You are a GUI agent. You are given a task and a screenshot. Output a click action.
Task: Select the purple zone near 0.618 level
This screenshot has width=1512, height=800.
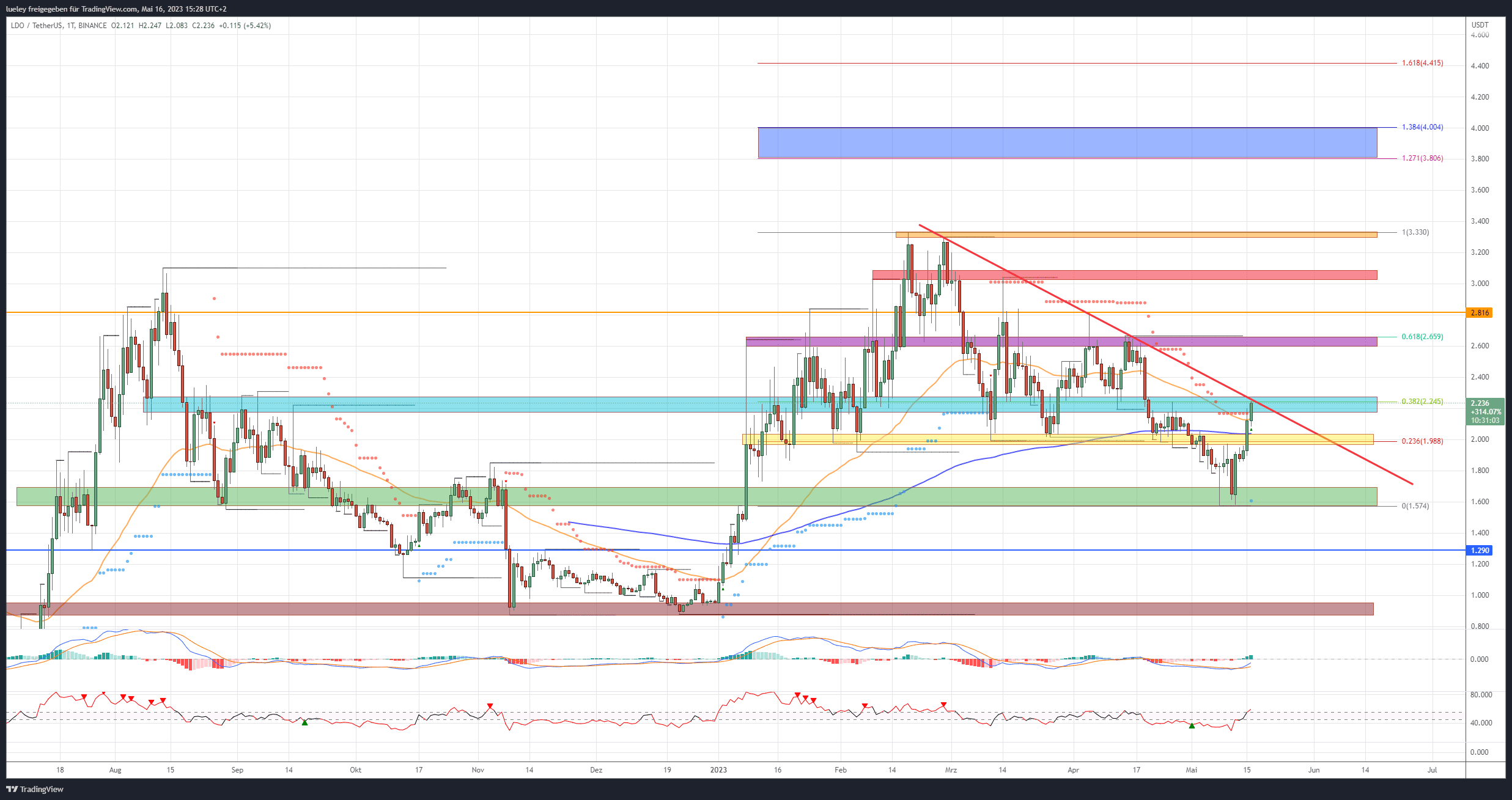click(1061, 342)
